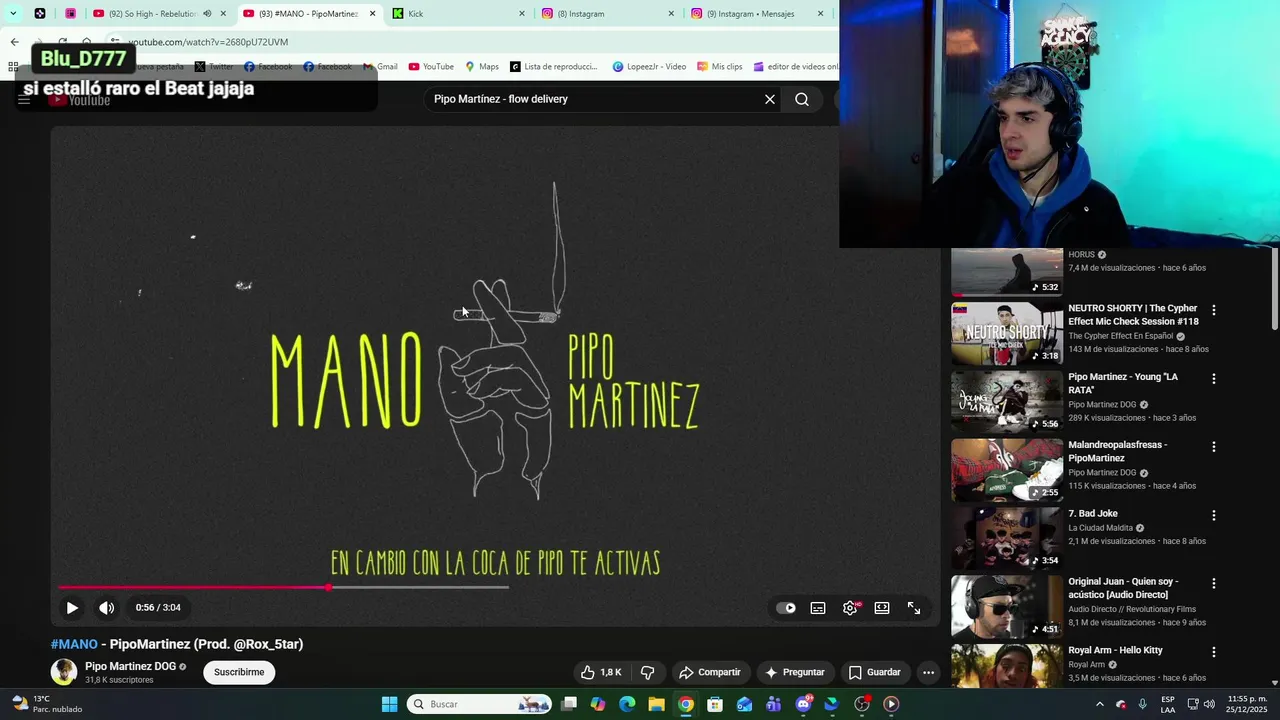Screen dimensions: 1280x720
Task: Open the YouTube bookmark
Action: point(431,67)
